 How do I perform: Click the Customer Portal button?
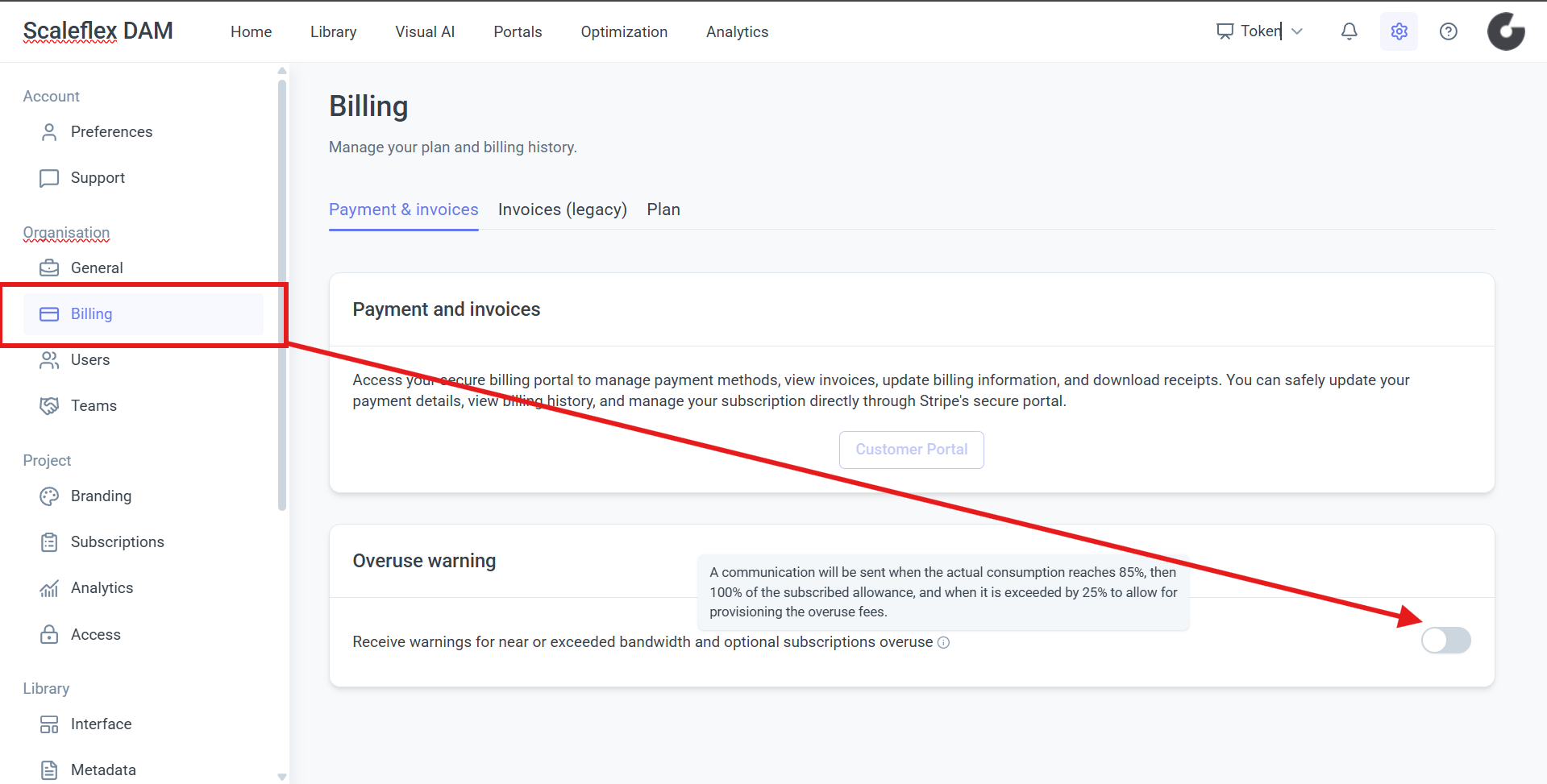coord(911,450)
